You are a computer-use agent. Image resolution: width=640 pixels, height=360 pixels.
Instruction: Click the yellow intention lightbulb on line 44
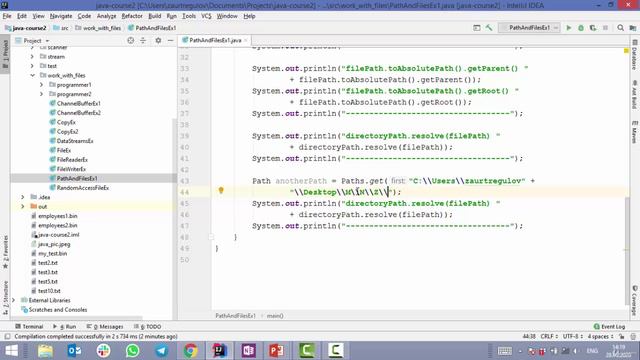221,190
